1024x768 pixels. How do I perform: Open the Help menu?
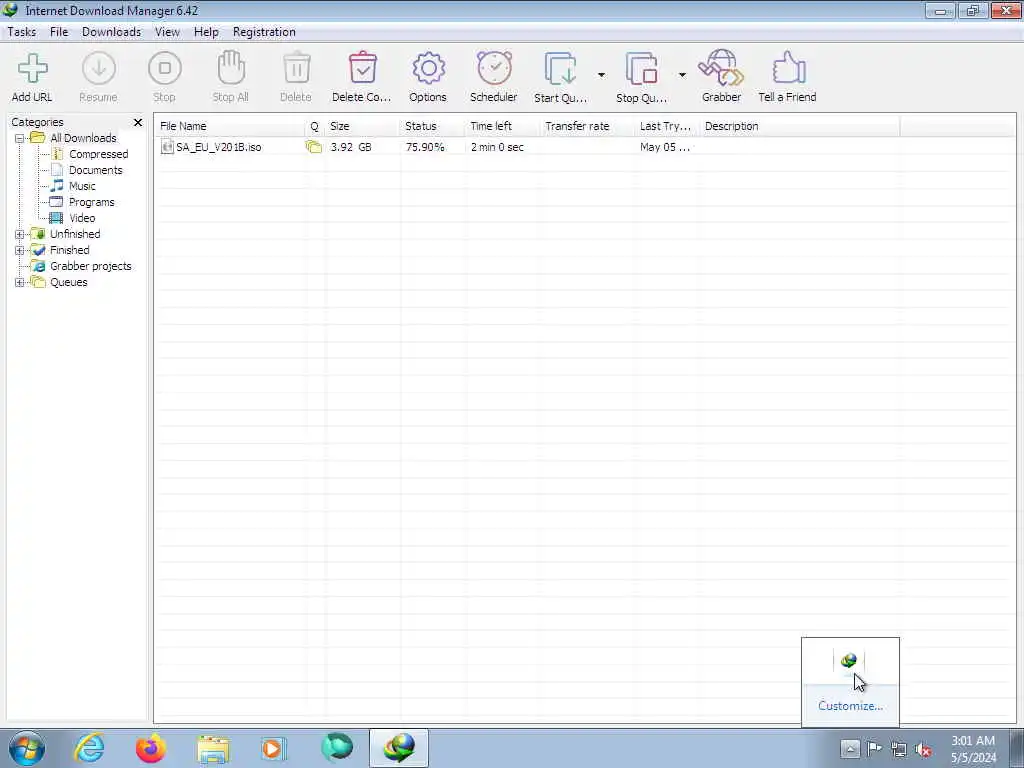pos(206,32)
